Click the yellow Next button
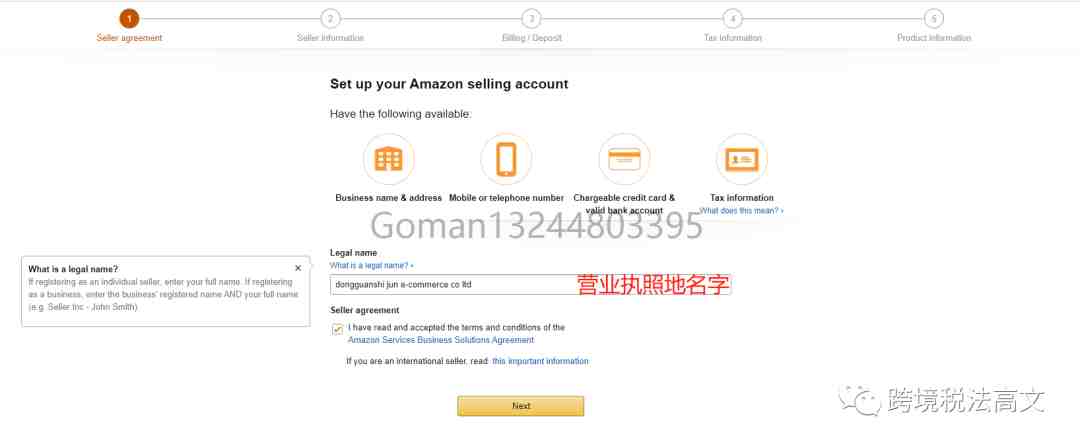1080x448 pixels. pos(521,406)
